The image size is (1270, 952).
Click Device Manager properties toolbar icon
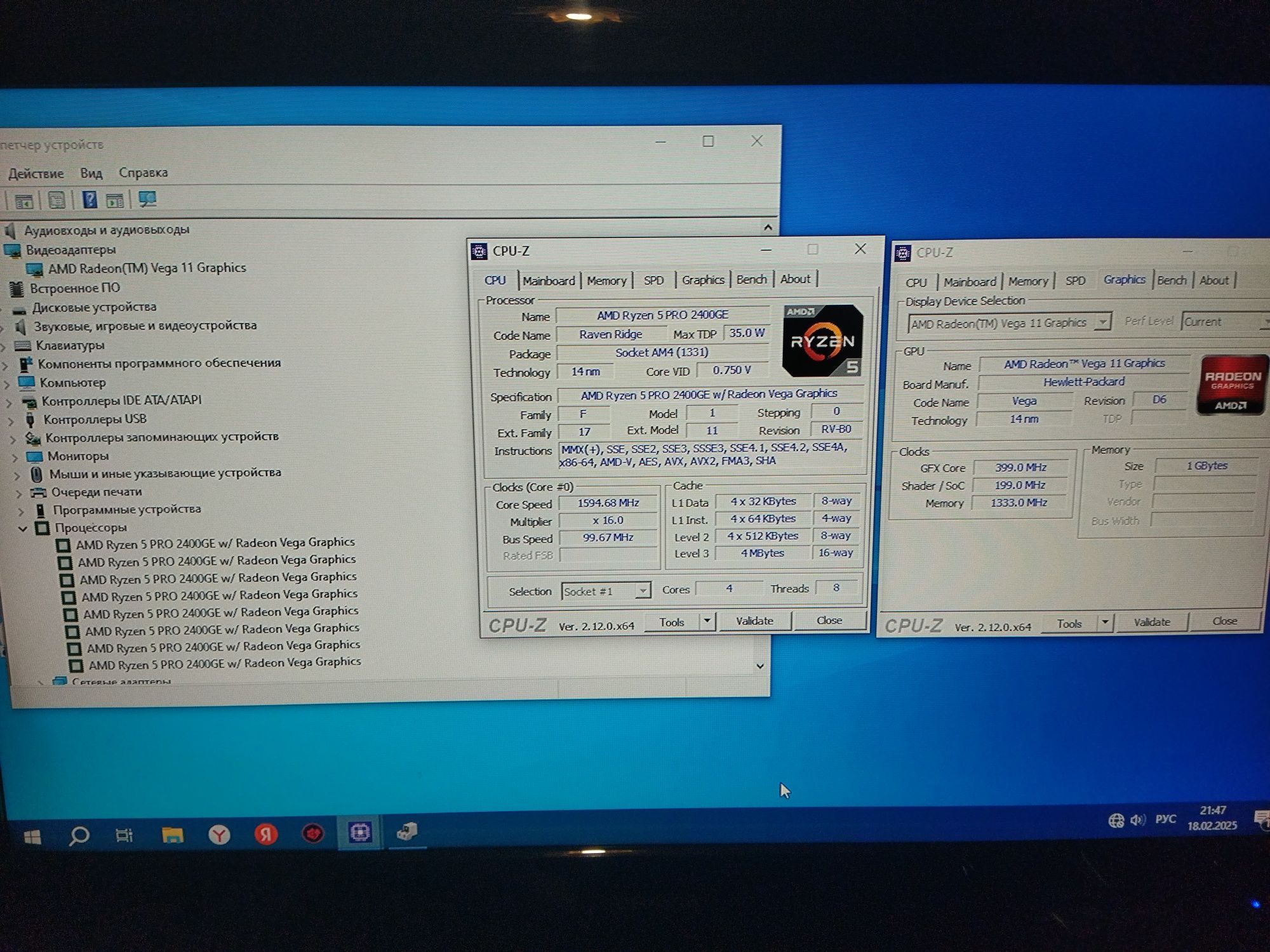pos(57,201)
